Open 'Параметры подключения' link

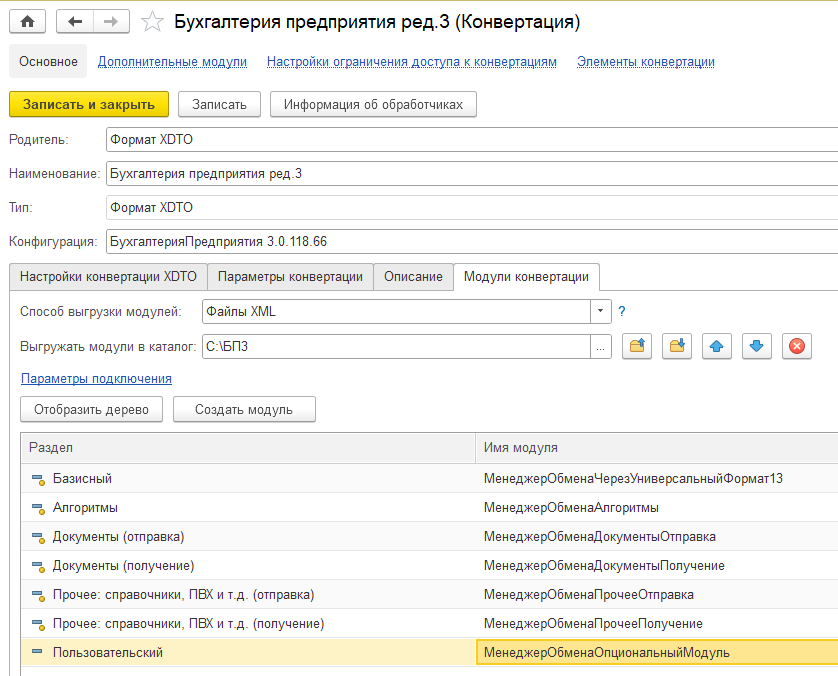(x=96, y=379)
